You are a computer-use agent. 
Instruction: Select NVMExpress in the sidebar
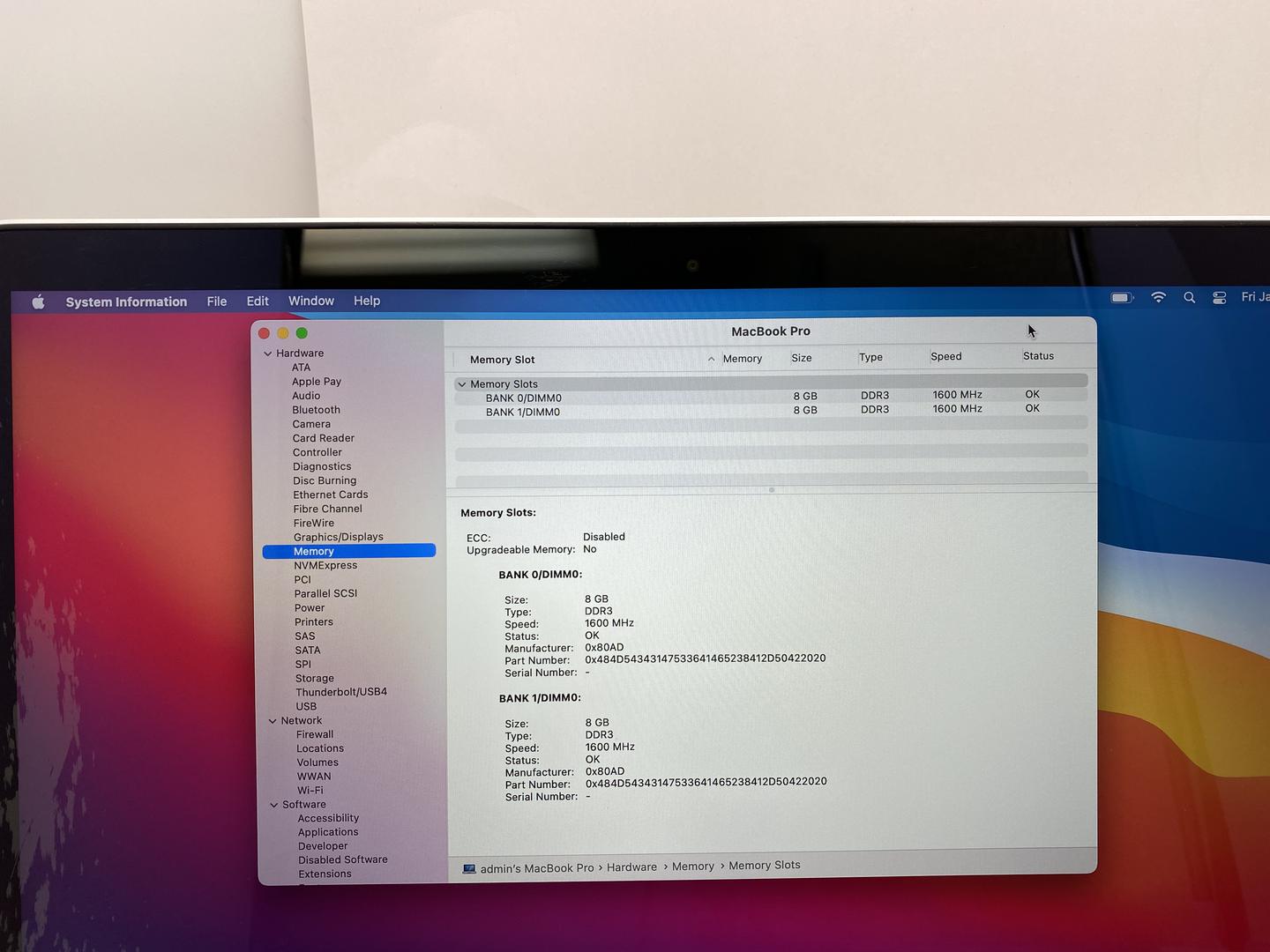[x=325, y=565]
